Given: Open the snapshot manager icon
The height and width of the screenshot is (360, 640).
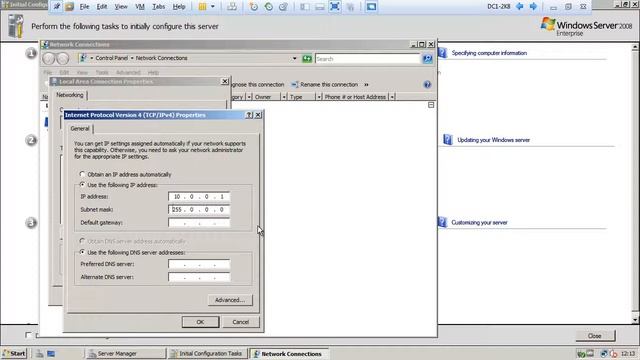Looking at the screenshot, I should pos(283,7).
